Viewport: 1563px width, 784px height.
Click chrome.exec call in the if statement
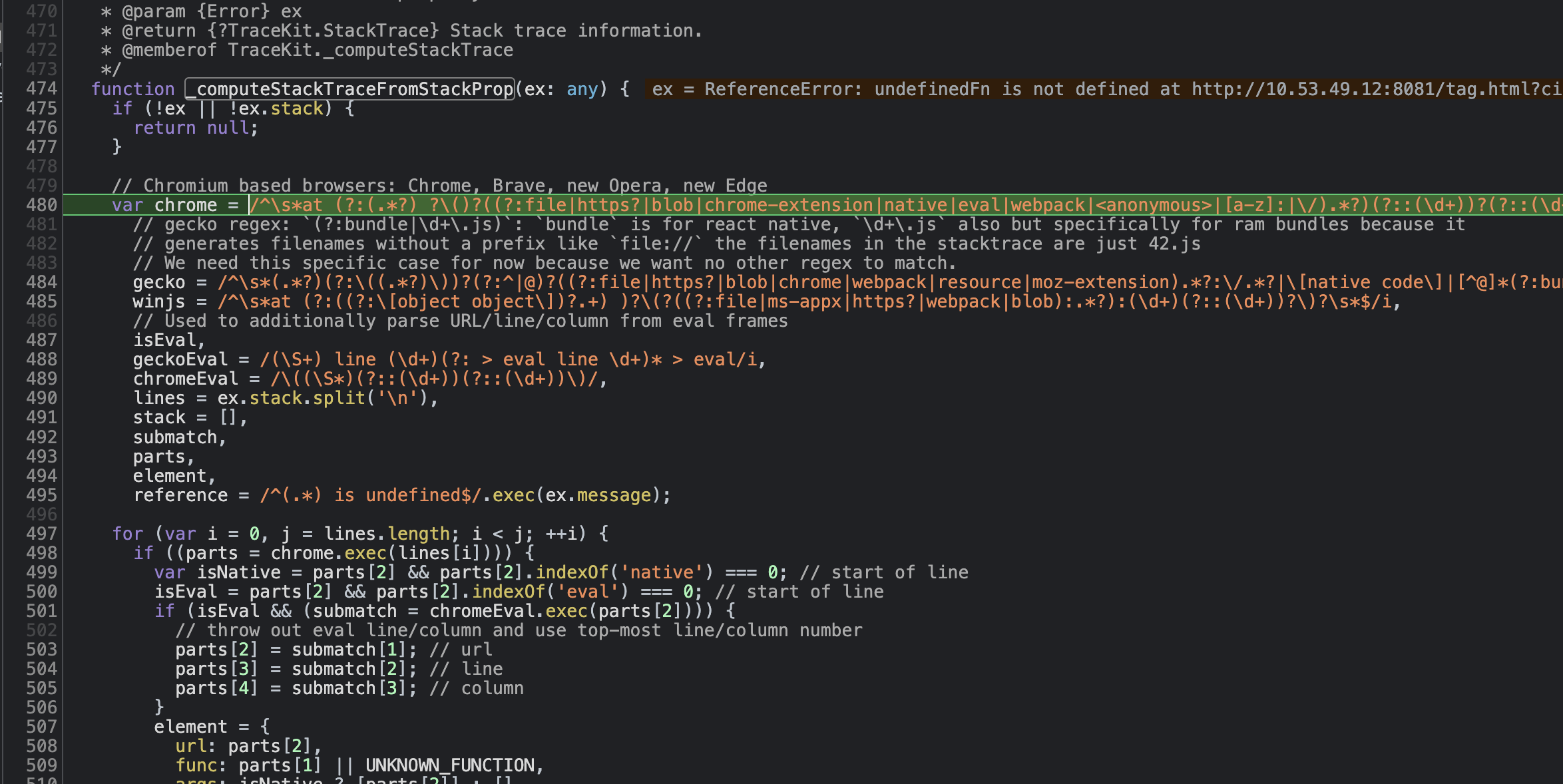pos(328,553)
